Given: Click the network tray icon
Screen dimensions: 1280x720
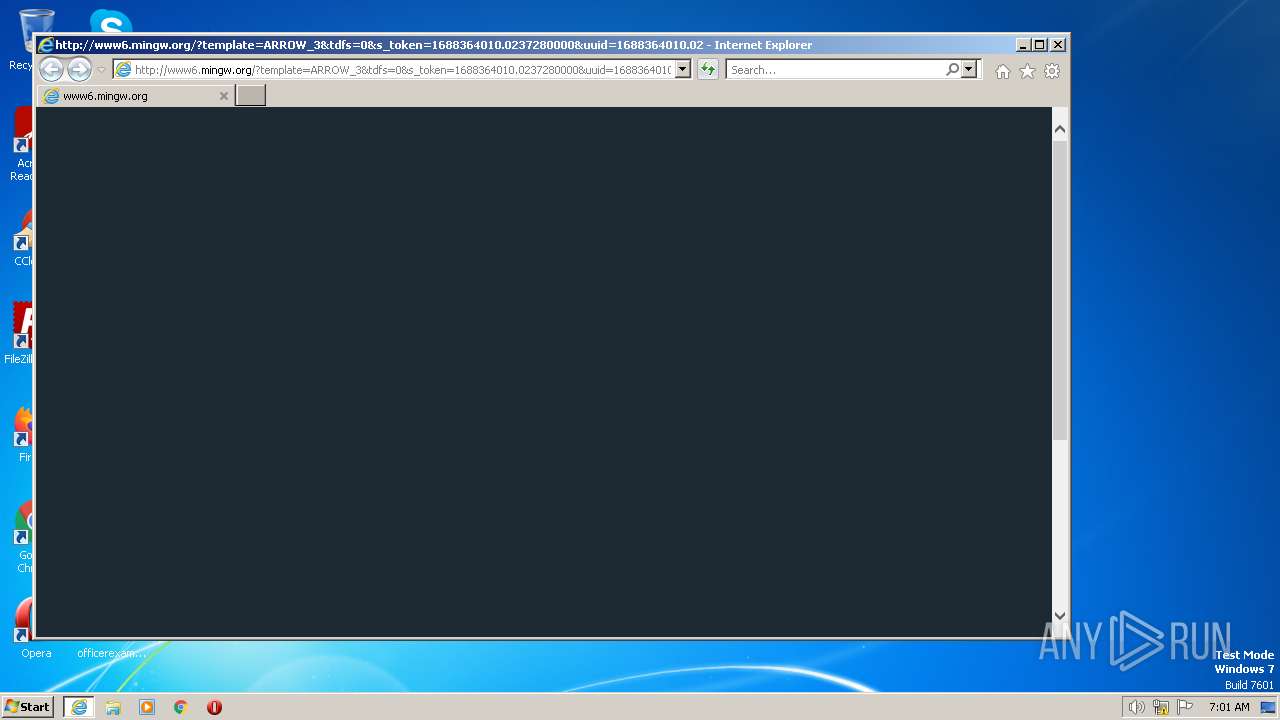Looking at the screenshot, I should 1161,707.
